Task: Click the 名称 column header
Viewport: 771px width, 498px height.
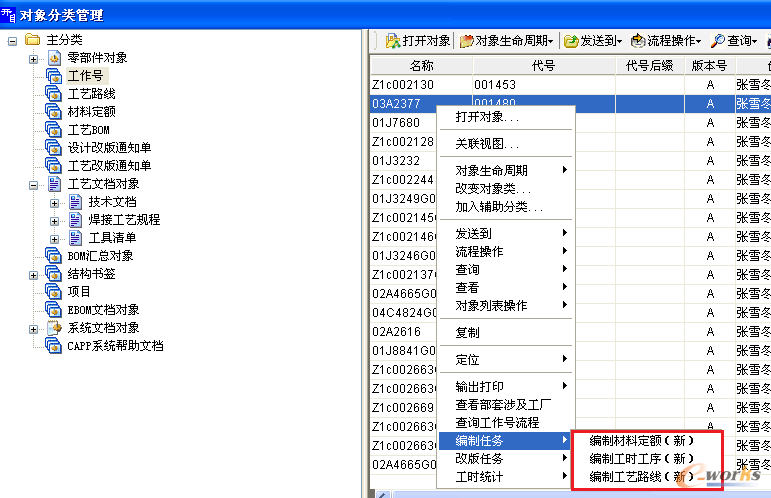Action: [421, 65]
